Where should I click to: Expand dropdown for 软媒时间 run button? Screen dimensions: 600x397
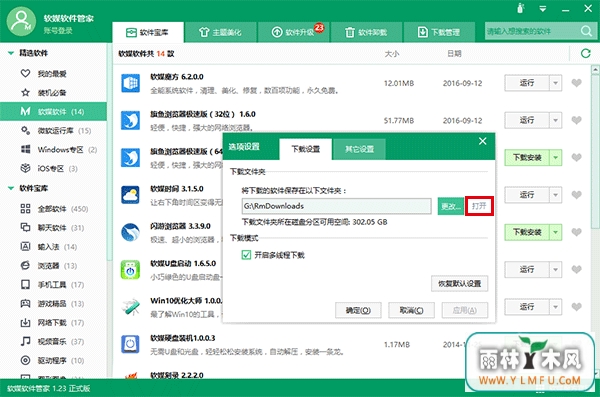coord(556,195)
